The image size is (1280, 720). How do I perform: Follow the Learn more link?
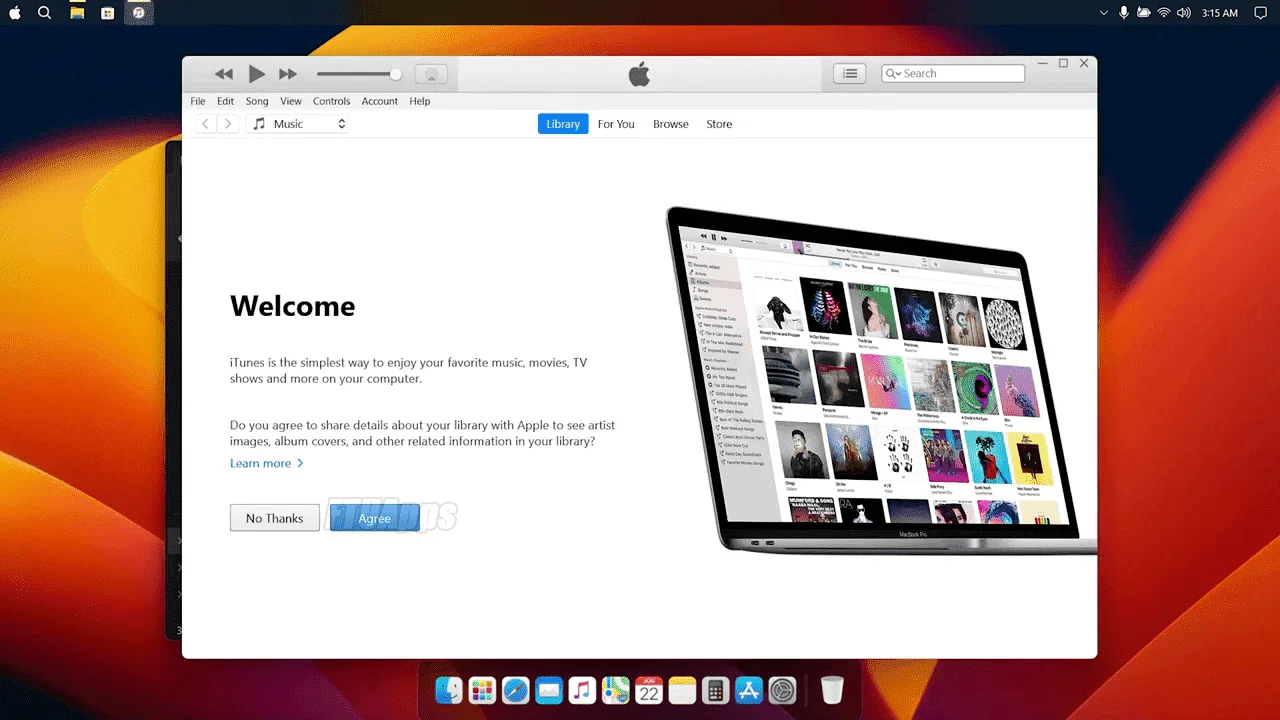[266, 463]
